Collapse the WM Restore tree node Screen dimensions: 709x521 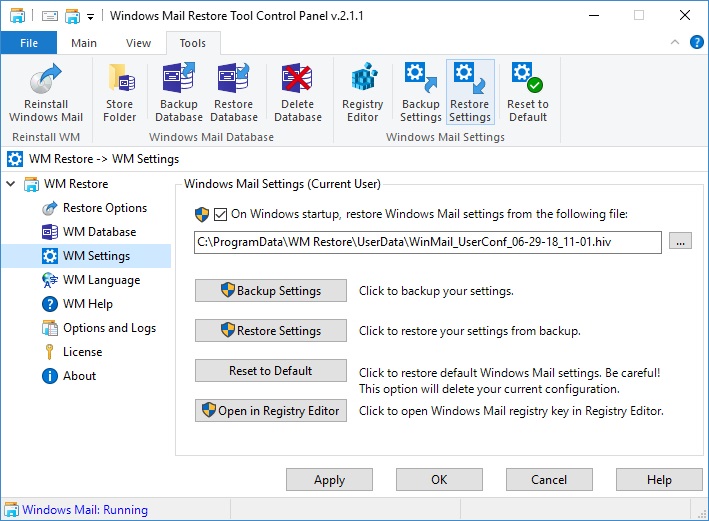pos(11,184)
